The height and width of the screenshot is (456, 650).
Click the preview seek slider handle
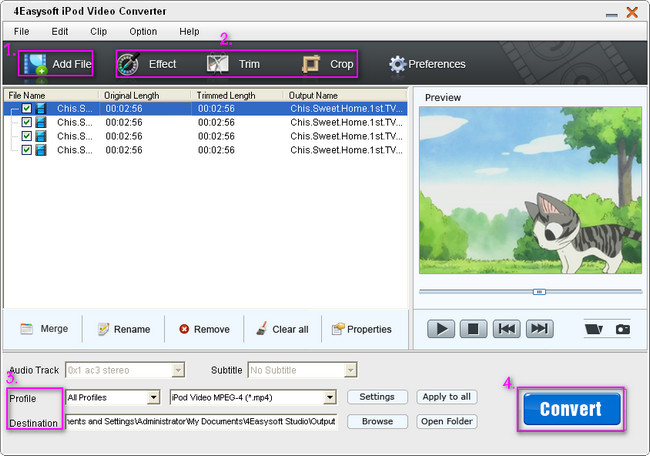coord(539,292)
